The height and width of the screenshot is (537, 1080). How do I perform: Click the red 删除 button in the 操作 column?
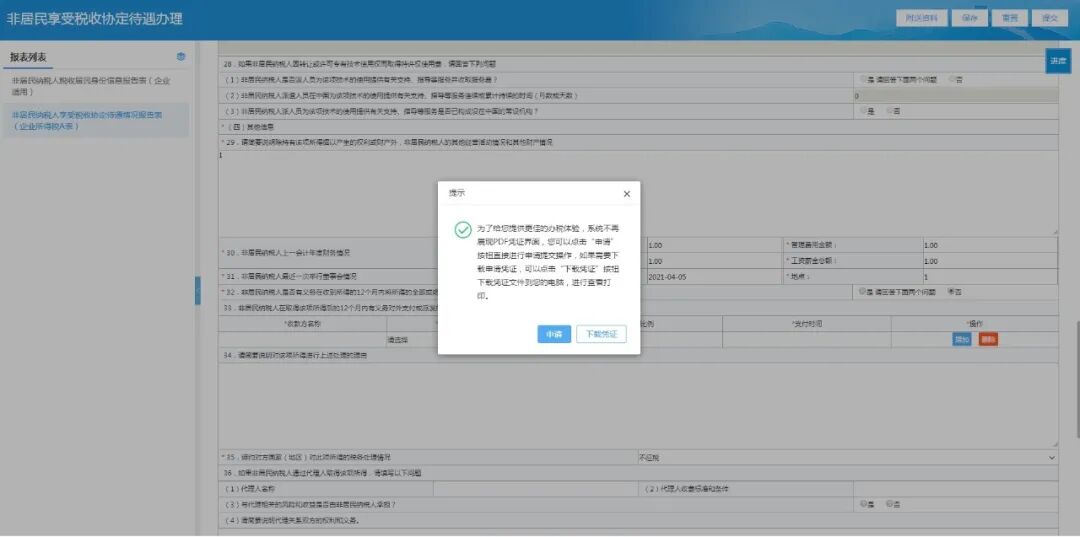(988, 339)
